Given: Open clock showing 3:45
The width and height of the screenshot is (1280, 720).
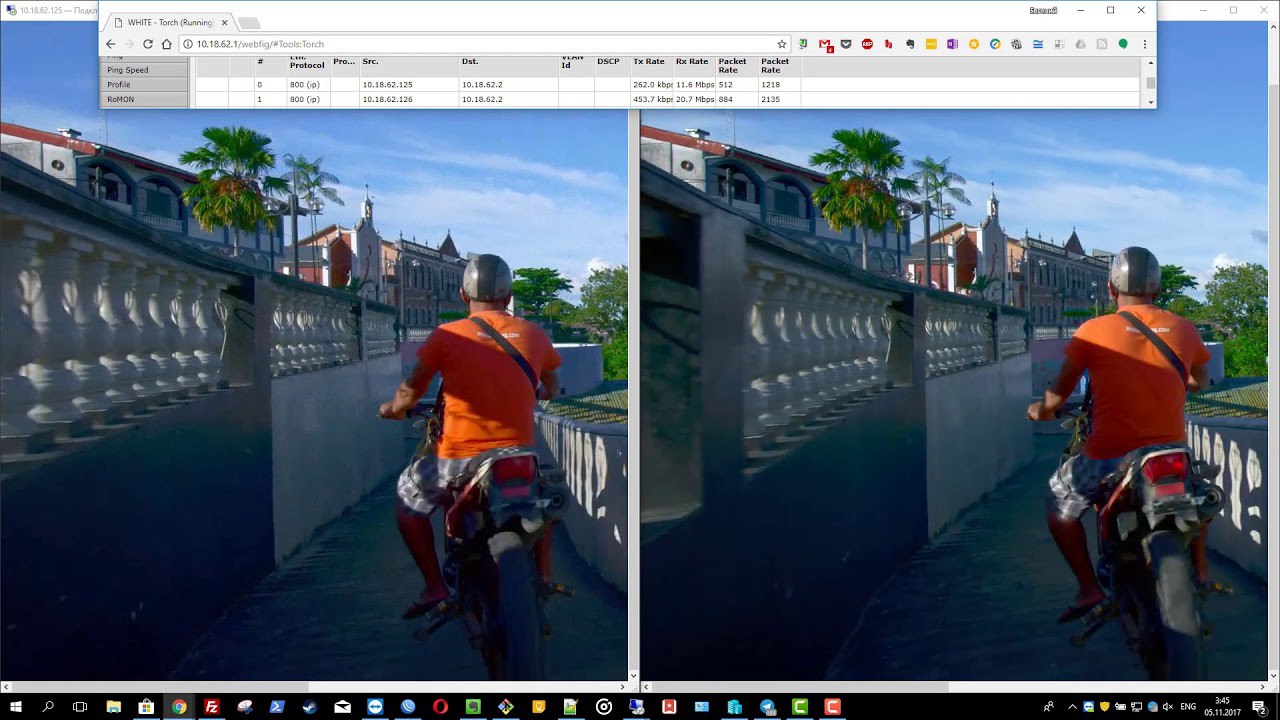Looking at the screenshot, I should pos(1224,707).
